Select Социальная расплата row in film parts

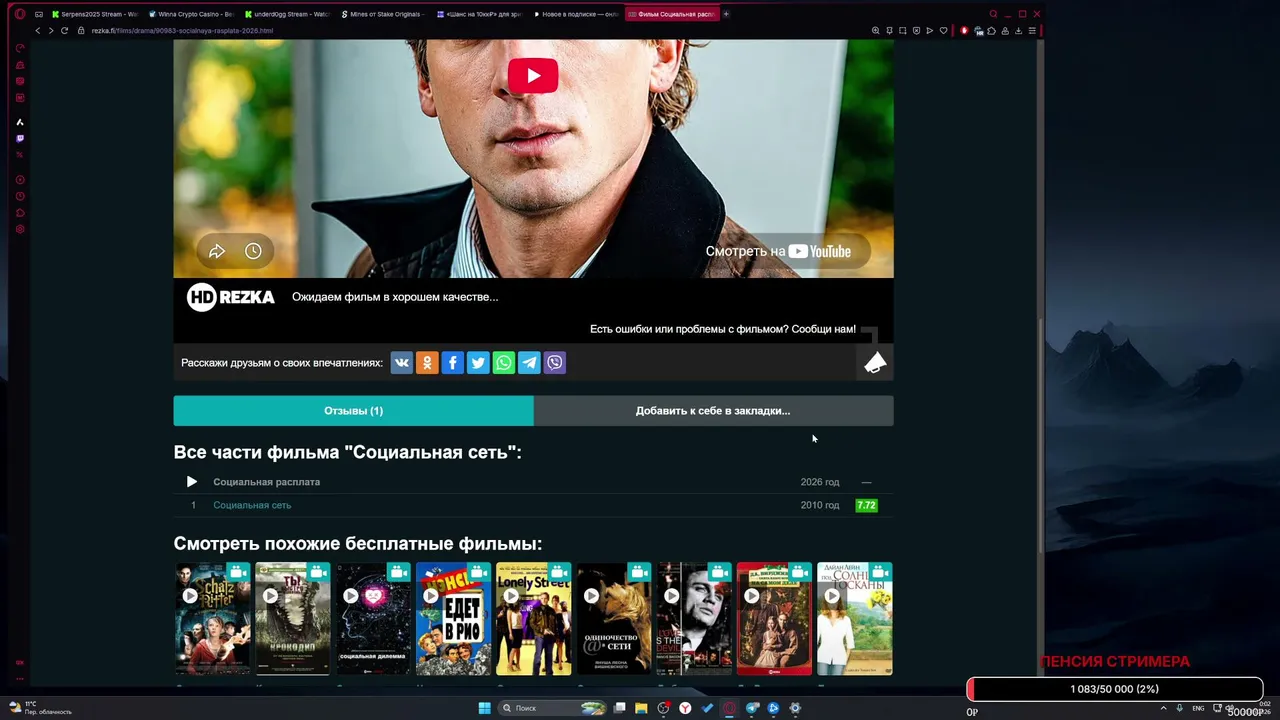click(533, 482)
